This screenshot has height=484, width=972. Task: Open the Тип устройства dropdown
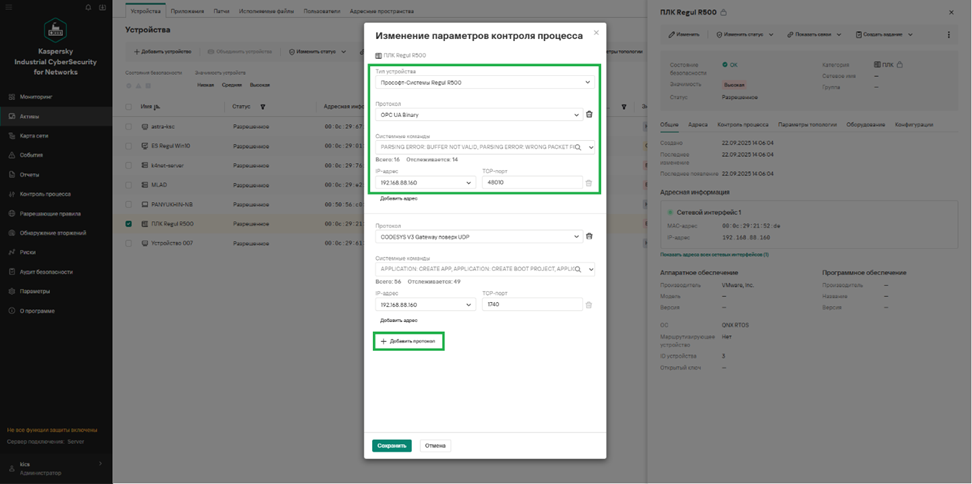[485, 82]
